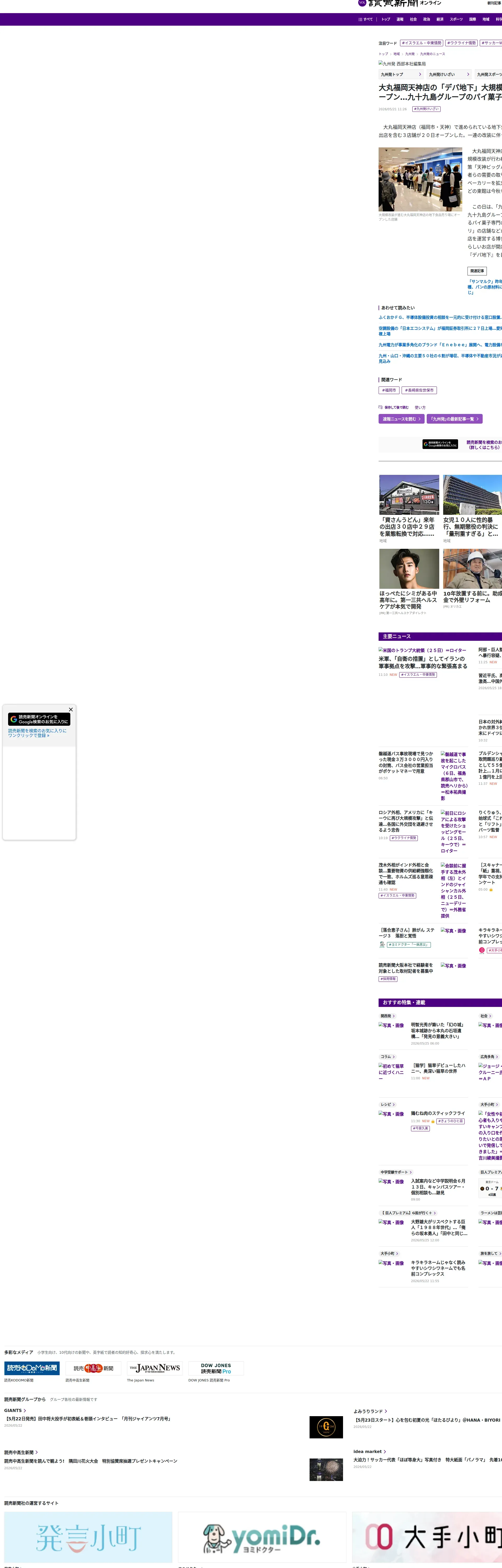
Task: Open 大野雄大がリスペクトする巨人 article
Action: coord(439,1227)
